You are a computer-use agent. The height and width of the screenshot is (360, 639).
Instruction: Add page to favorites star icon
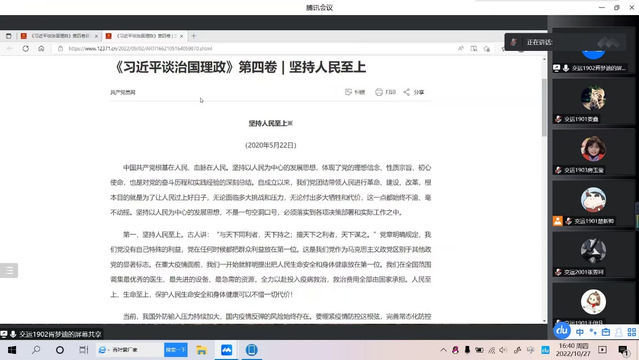[x=487, y=49]
